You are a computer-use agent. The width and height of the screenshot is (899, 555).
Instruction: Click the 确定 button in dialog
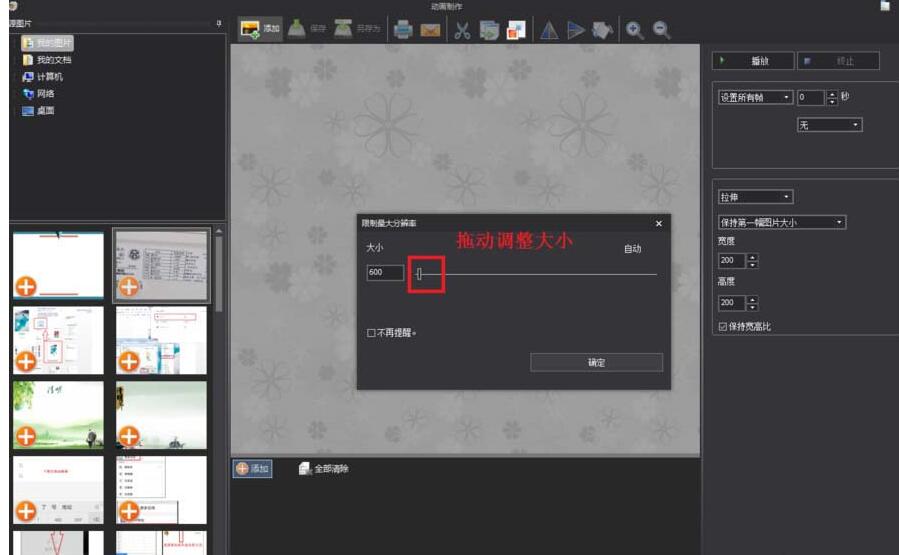click(x=596, y=362)
